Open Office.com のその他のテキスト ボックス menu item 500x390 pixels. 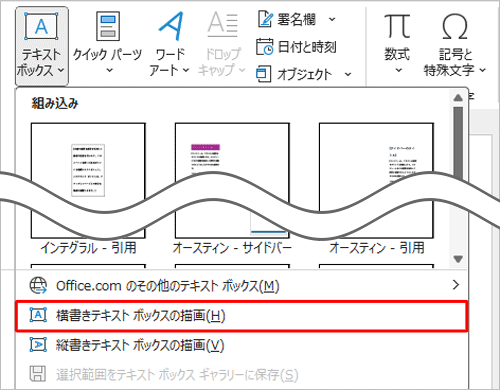point(242,286)
